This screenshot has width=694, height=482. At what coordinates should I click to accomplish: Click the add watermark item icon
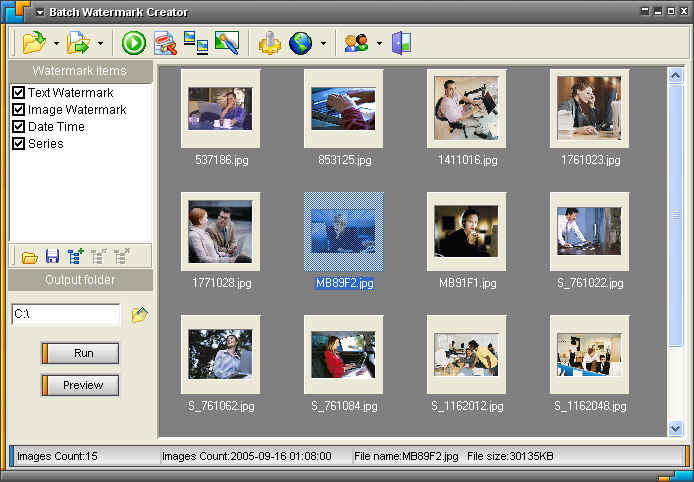[75, 256]
